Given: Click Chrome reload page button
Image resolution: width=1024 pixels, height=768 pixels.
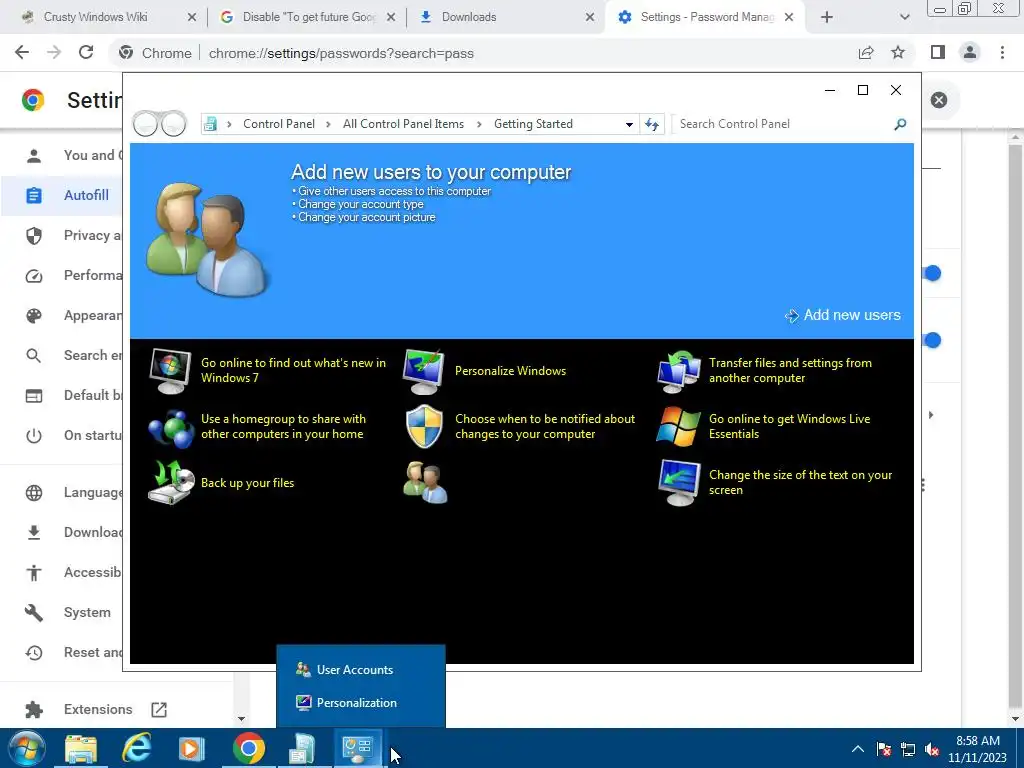Looking at the screenshot, I should [x=86, y=53].
